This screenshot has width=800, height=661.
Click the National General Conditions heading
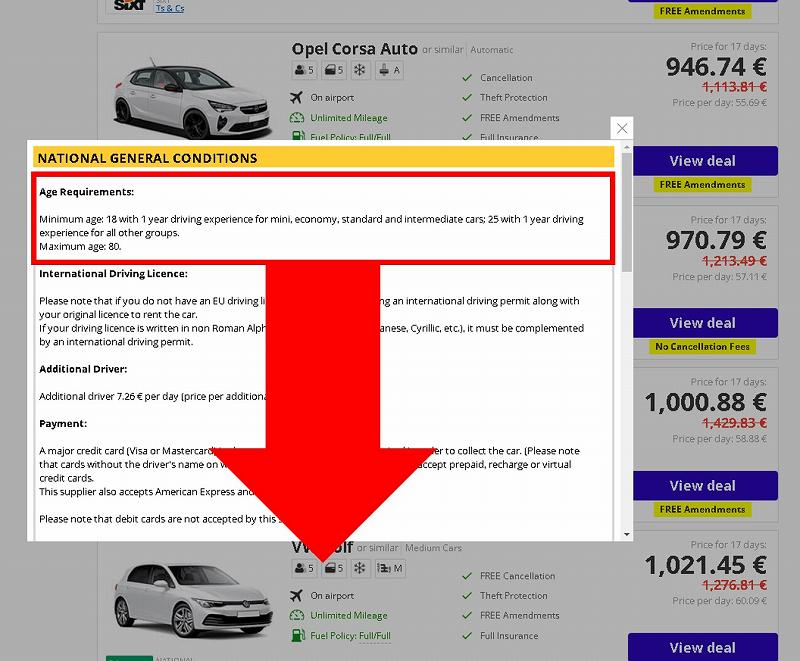click(x=147, y=158)
